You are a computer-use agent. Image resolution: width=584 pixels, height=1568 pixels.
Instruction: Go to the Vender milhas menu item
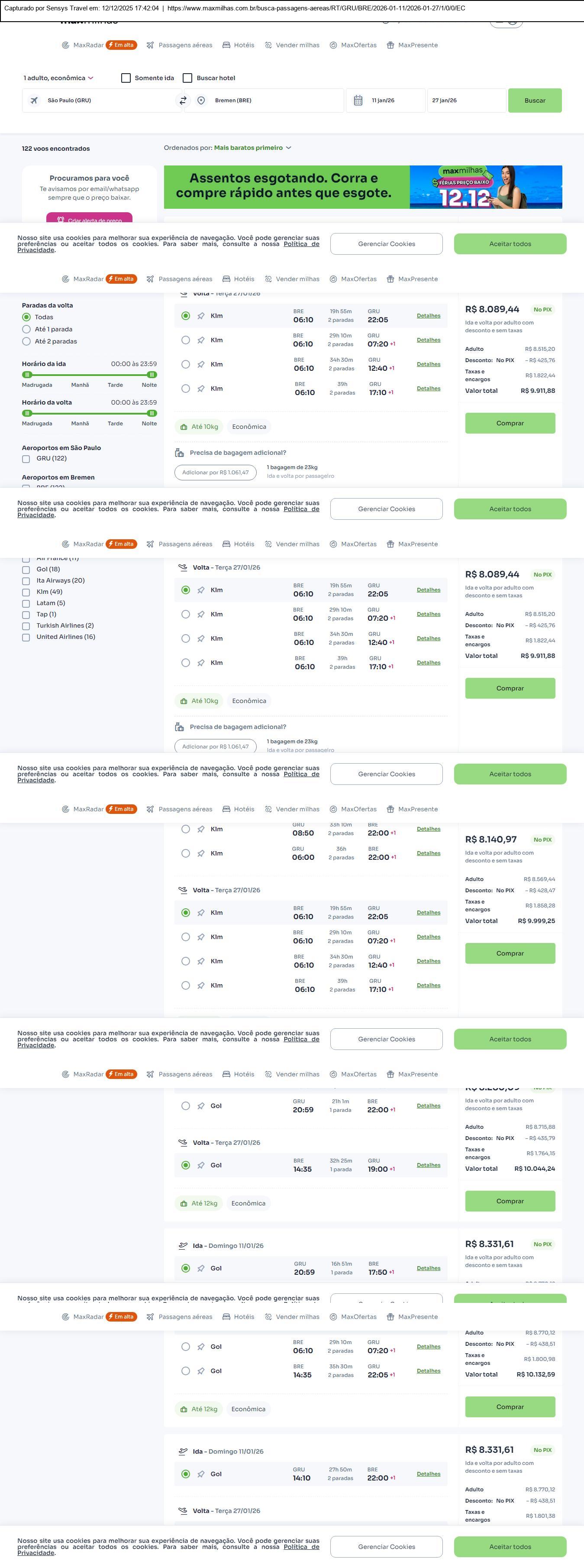pos(297,45)
